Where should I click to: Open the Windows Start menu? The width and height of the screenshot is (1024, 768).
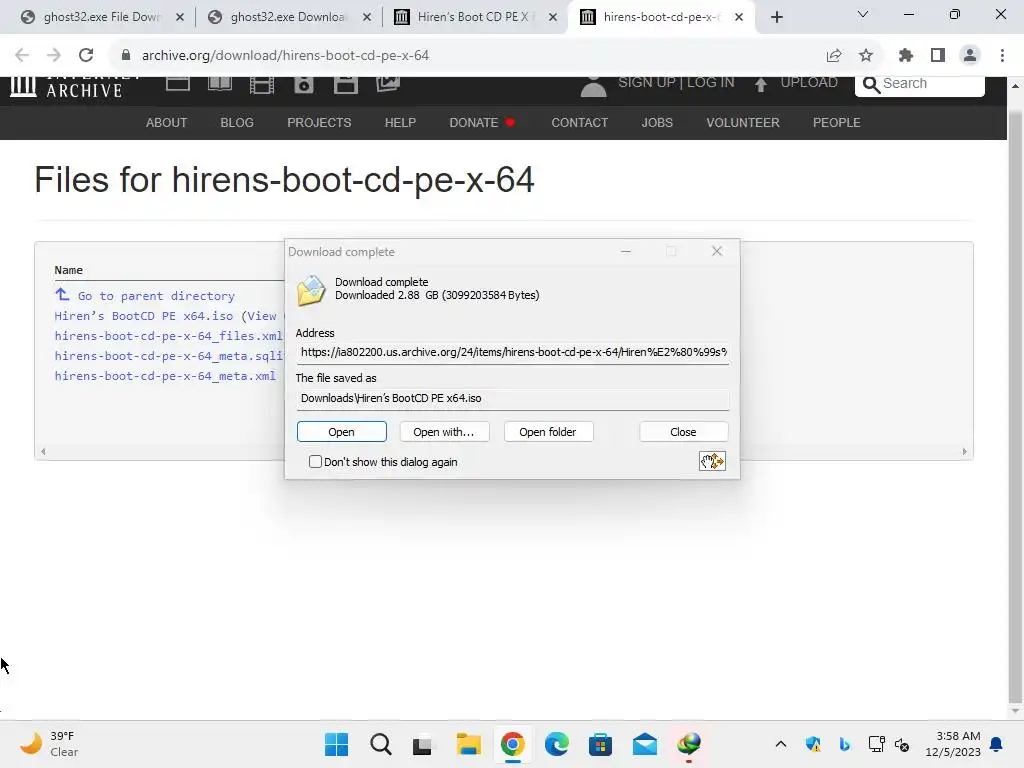pos(336,744)
